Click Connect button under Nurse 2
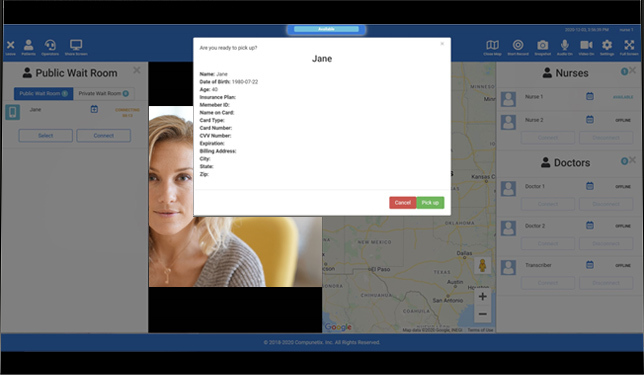This screenshot has height=375, width=644. [548, 138]
